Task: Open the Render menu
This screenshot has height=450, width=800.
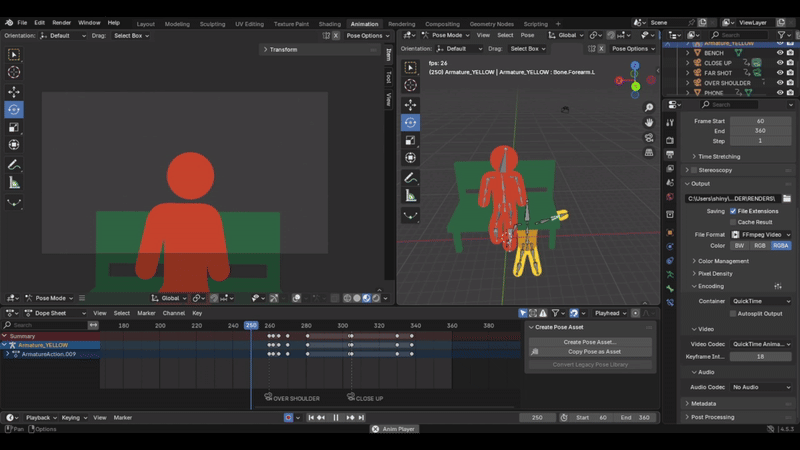Action: [x=61, y=22]
